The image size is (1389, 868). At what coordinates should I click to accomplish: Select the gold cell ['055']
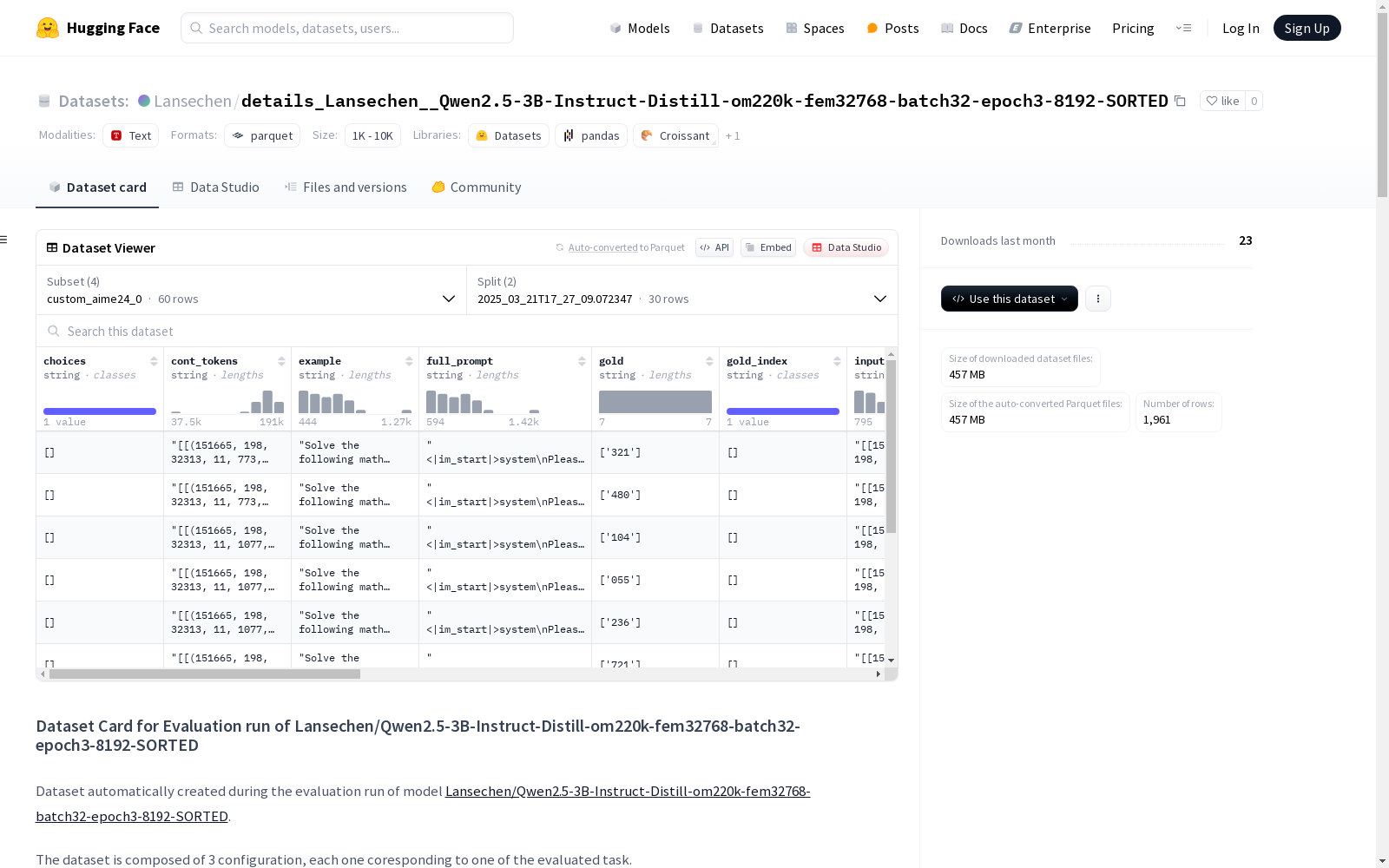click(x=655, y=580)
